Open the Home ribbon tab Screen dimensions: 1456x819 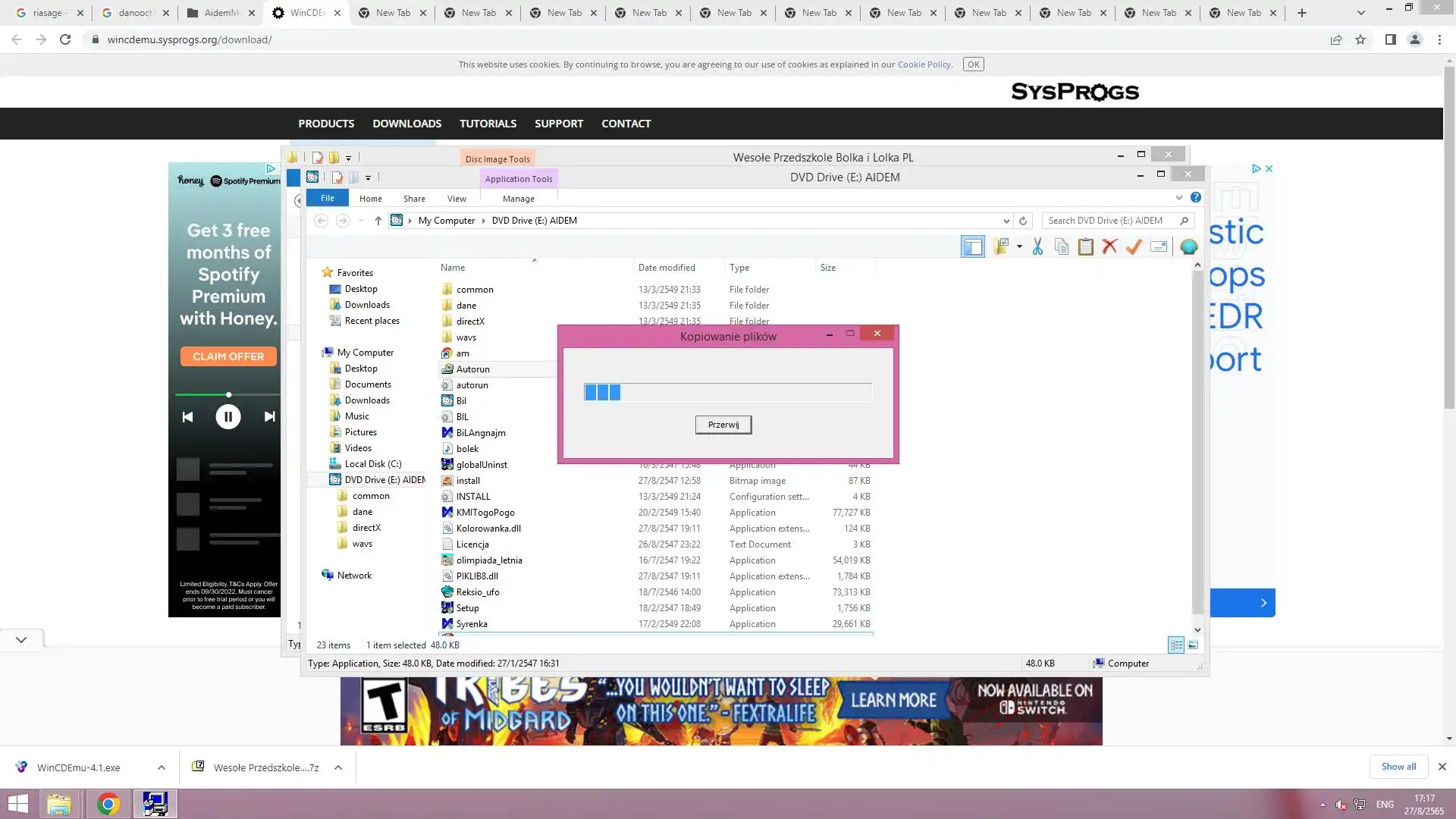pos(370,199)
